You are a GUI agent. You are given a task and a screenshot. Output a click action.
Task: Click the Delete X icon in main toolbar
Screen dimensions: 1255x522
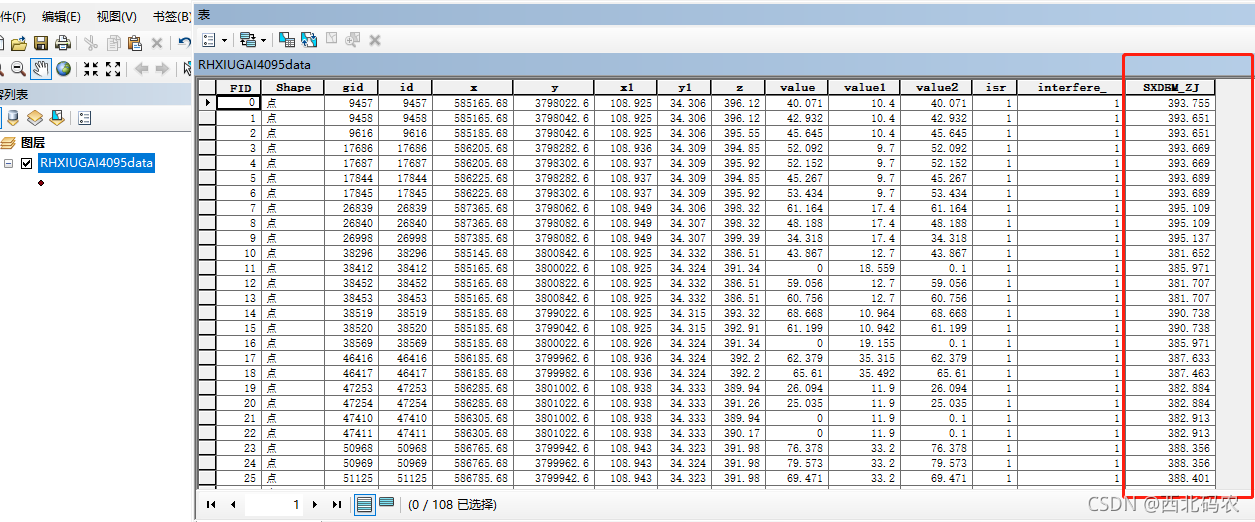point(157,43)
